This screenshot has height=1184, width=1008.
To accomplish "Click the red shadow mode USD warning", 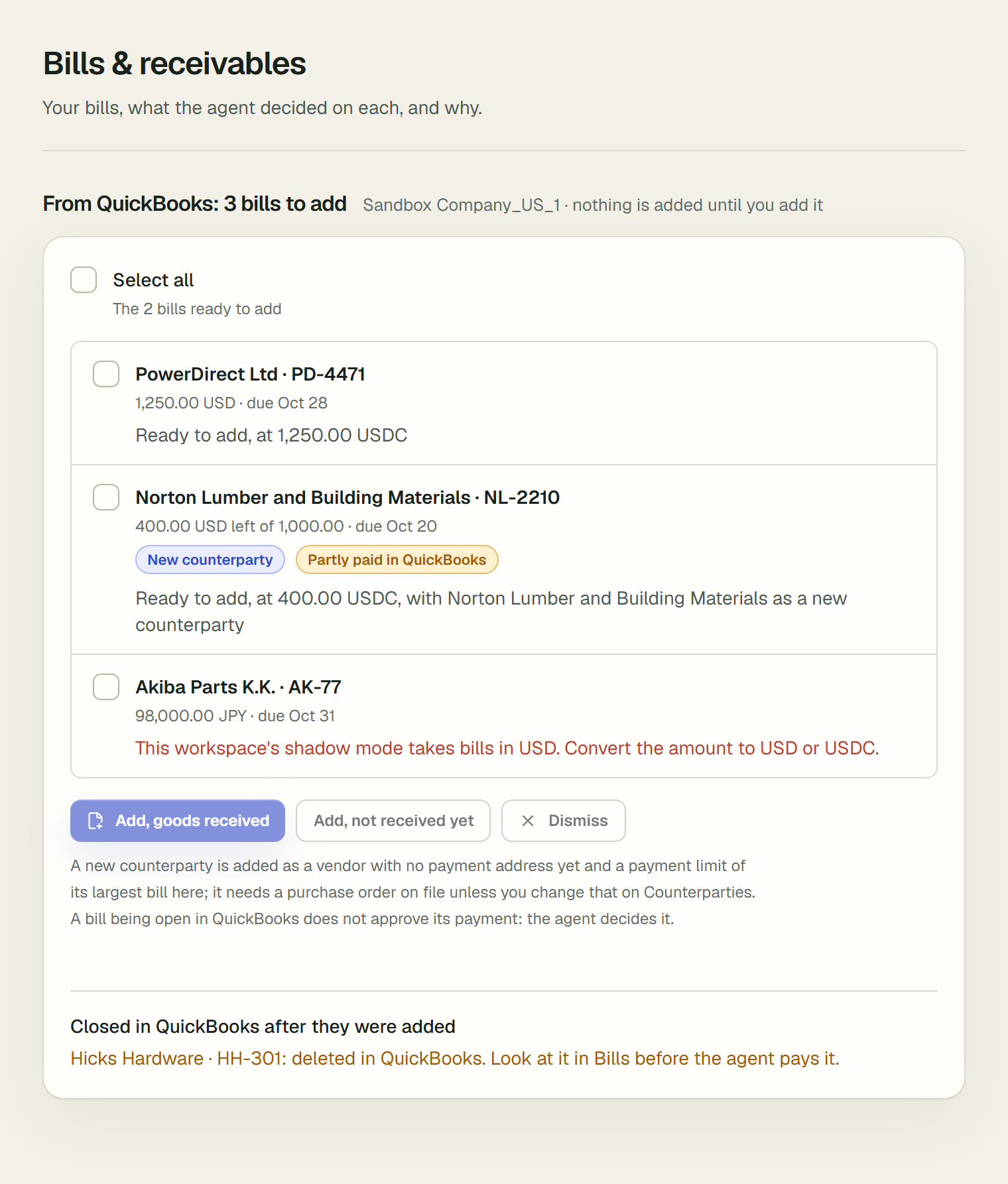I will click(x=507, y=748).
